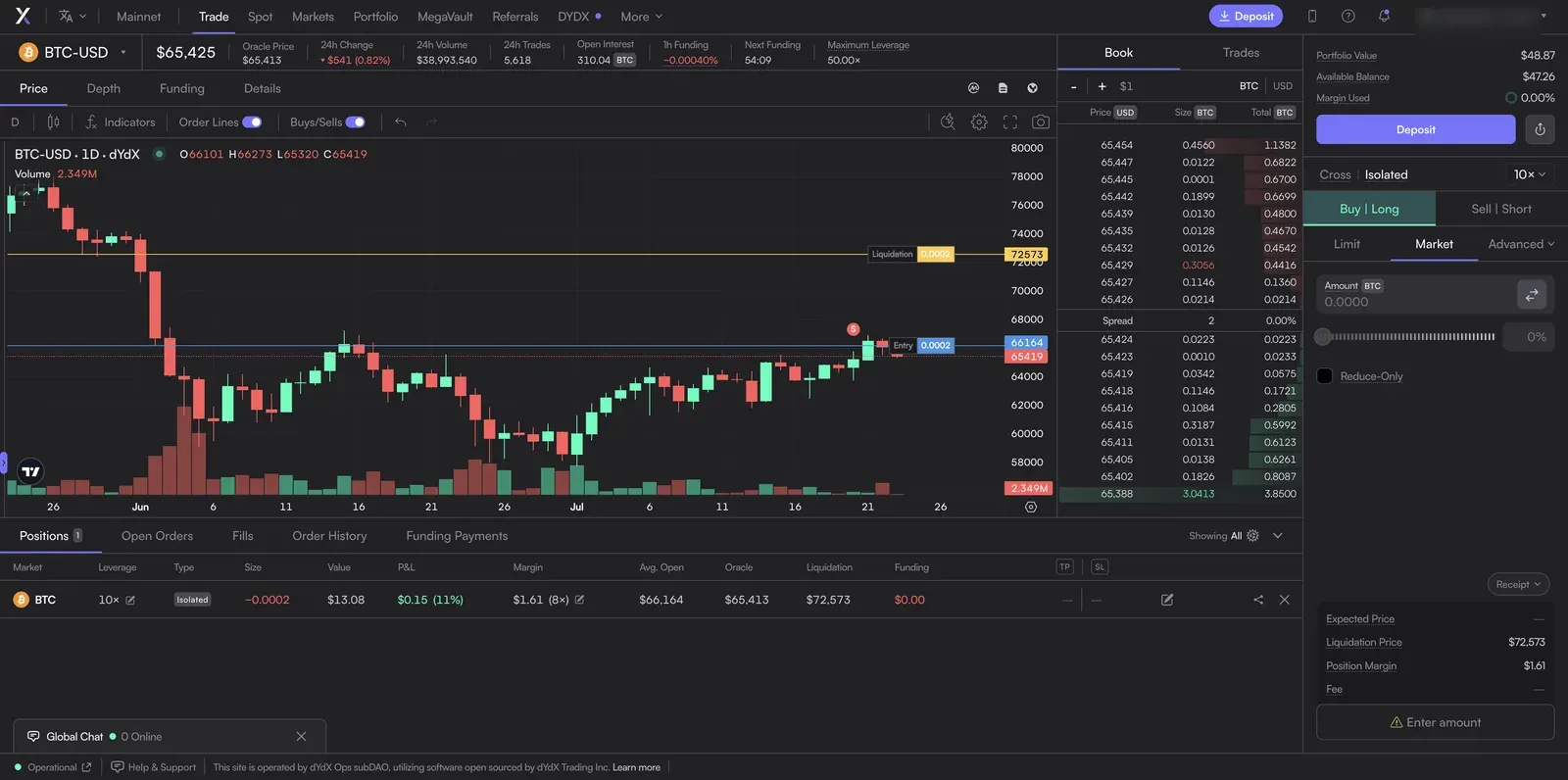
Task: Click the 0% percentage input field
Action: coord(1528,337)
